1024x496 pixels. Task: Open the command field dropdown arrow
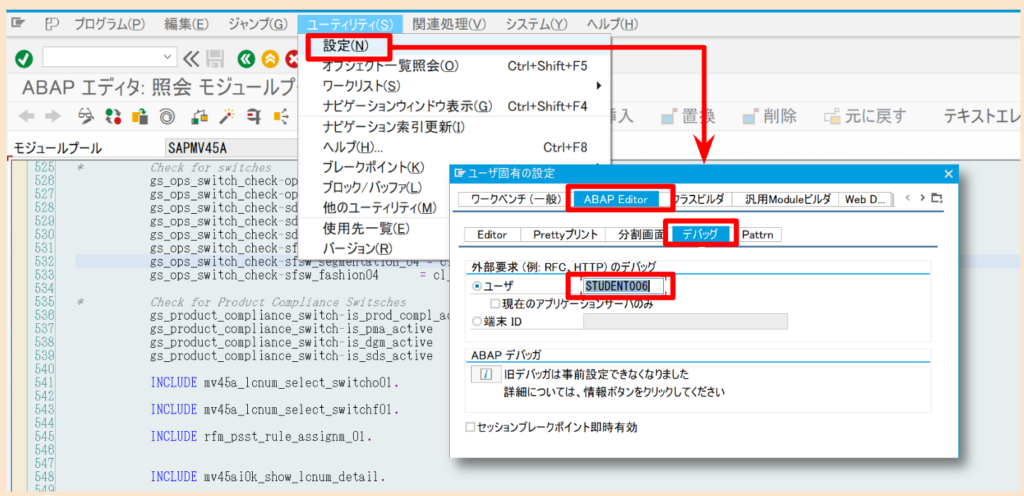click(x=168, y=57)
